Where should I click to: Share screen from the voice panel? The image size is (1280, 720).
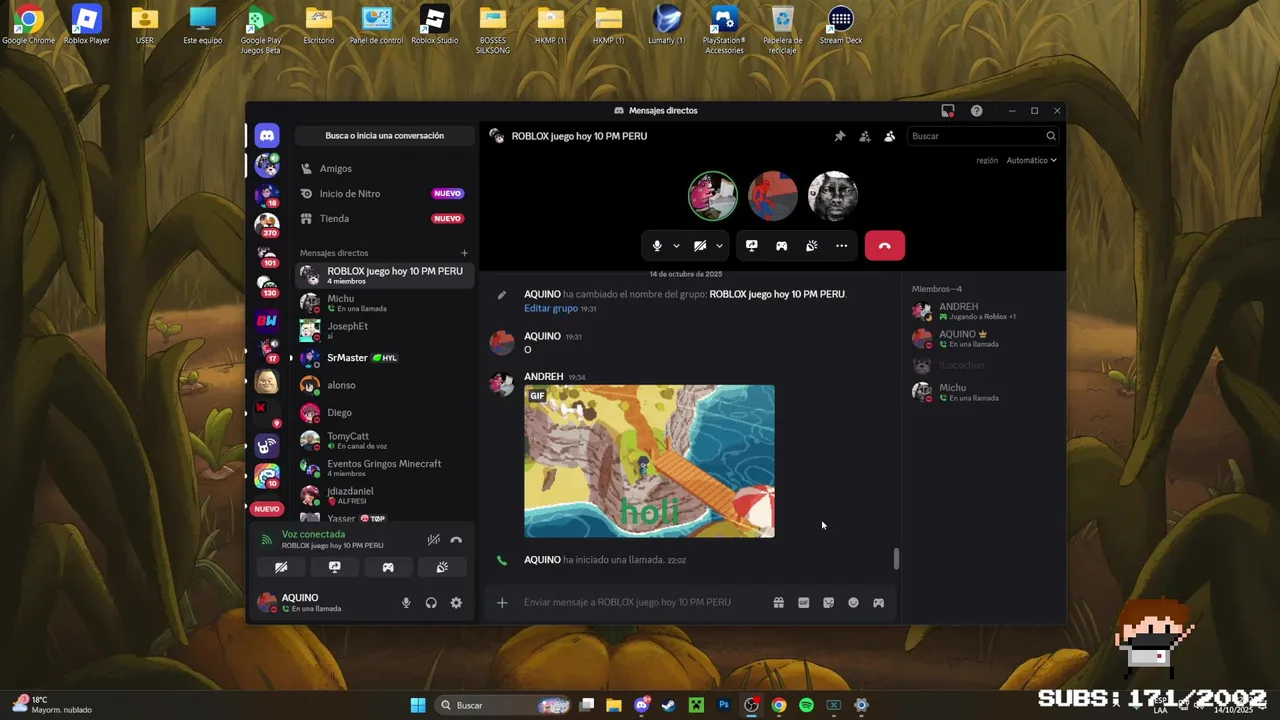[x=335, y=567]
